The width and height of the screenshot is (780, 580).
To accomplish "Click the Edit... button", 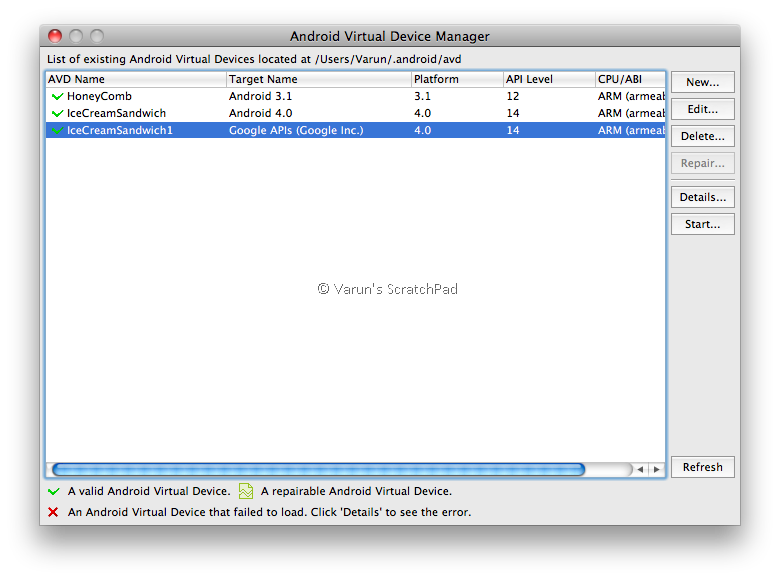I will [702, 109].
